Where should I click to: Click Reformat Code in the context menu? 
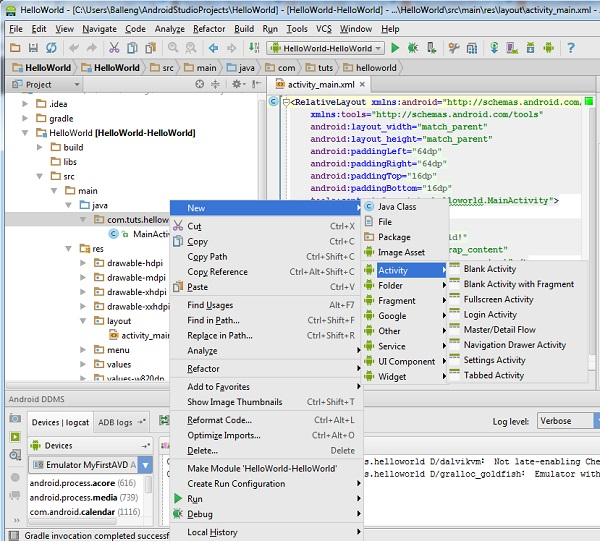[219, 420]
